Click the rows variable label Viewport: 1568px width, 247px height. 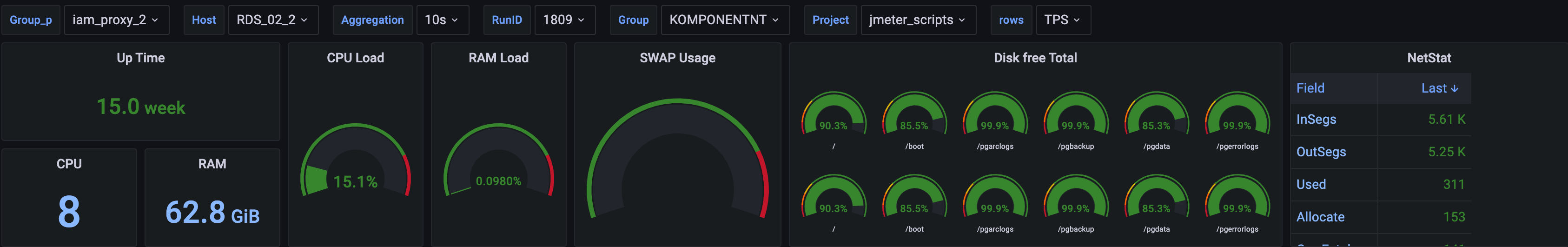point(1011,20)
